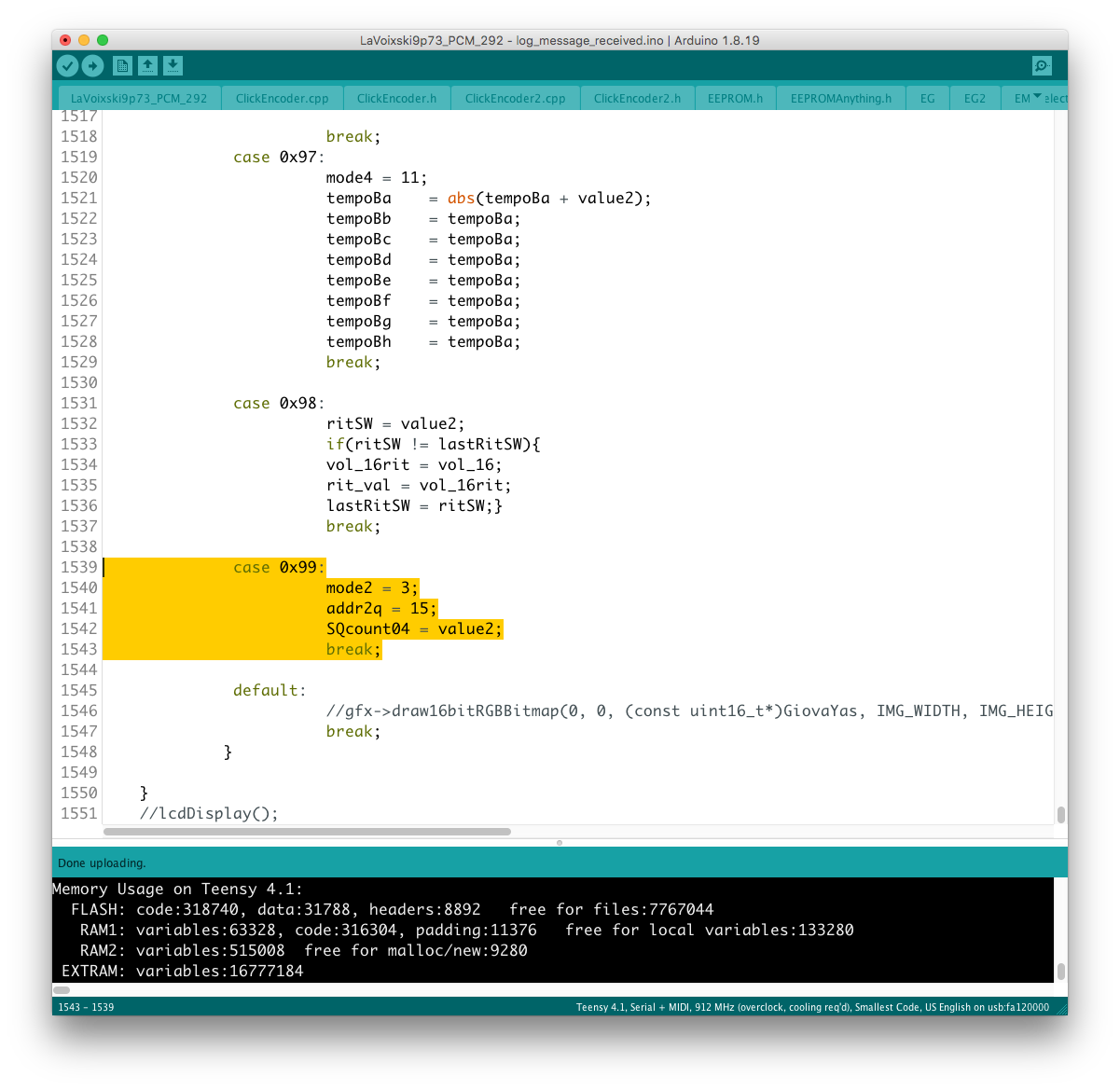Open the ClickEncoder.h tab
Screen dimensions: 1120x1090
pos(396,98)
